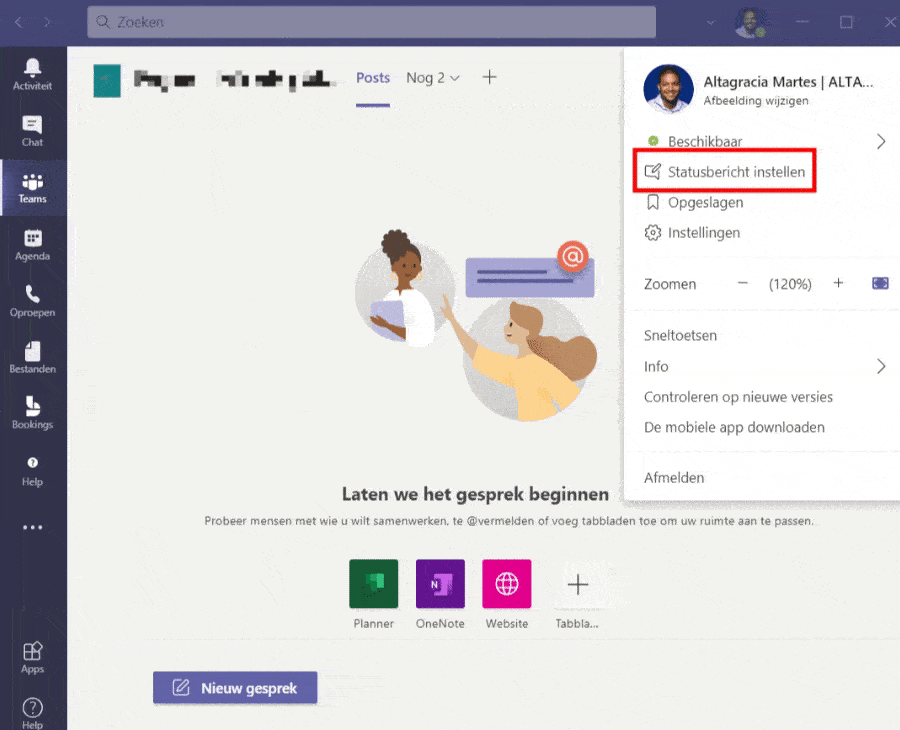Click the Website tab tile
This screenshot has width=900, height=730.
(506, 584)
